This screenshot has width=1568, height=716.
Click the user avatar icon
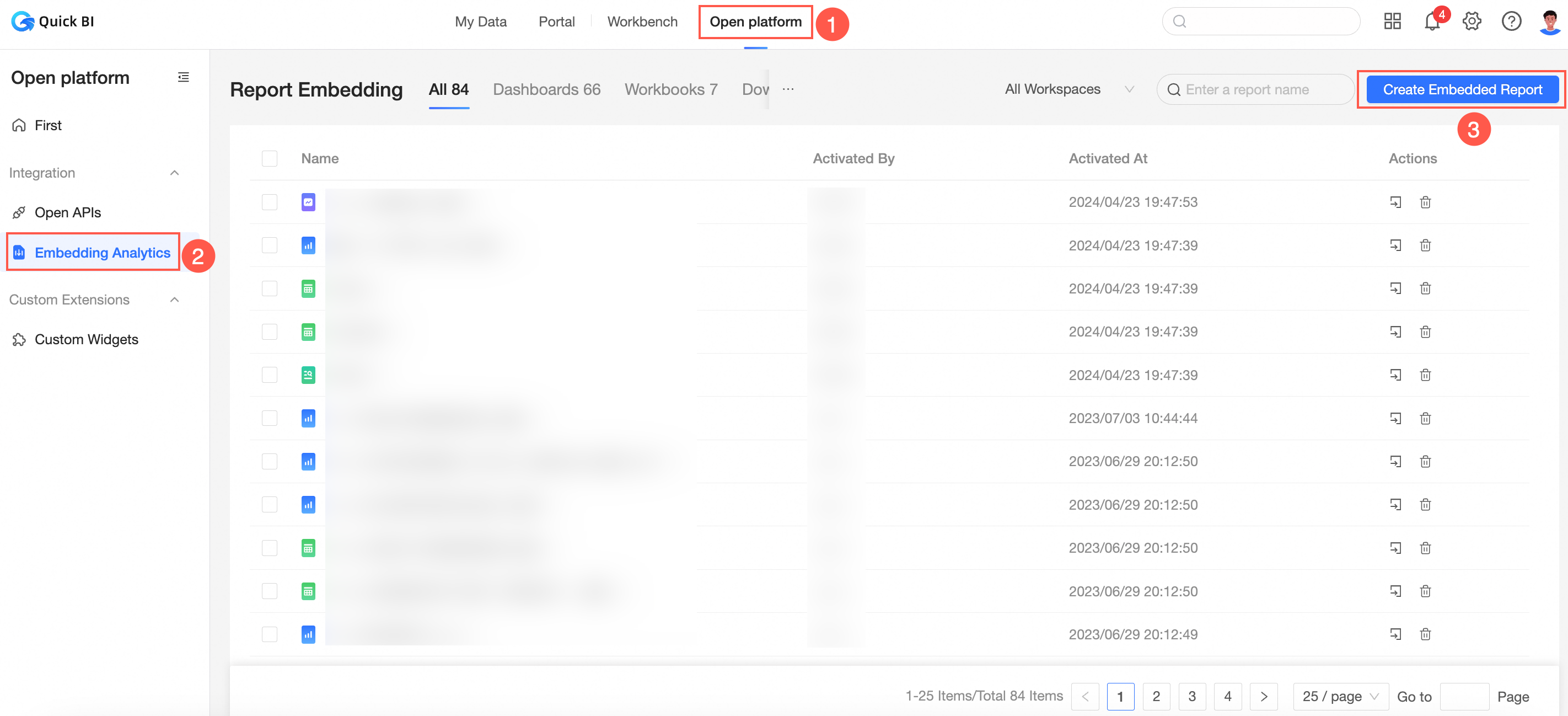point(1549,22)
